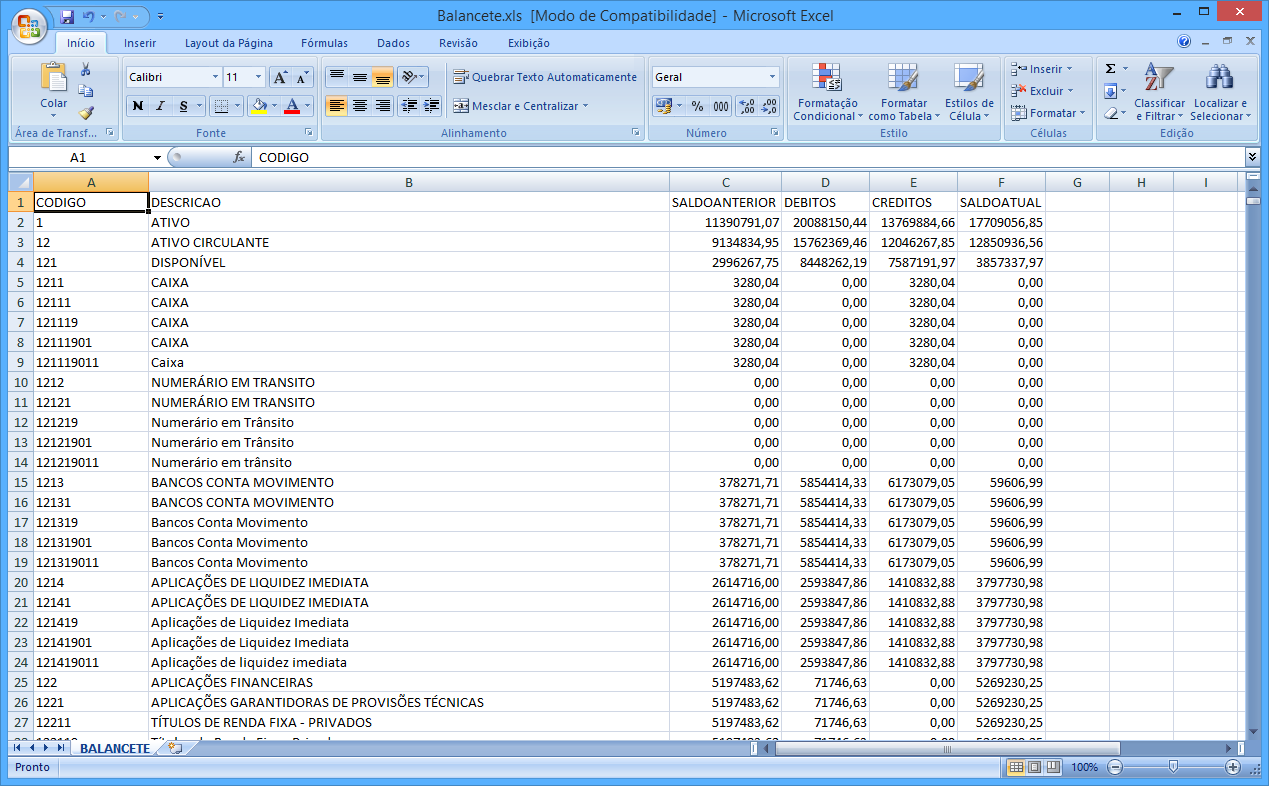This screenshot has height=786, width=1269.
Task: Increase decimal places
Action: [747, 106]
